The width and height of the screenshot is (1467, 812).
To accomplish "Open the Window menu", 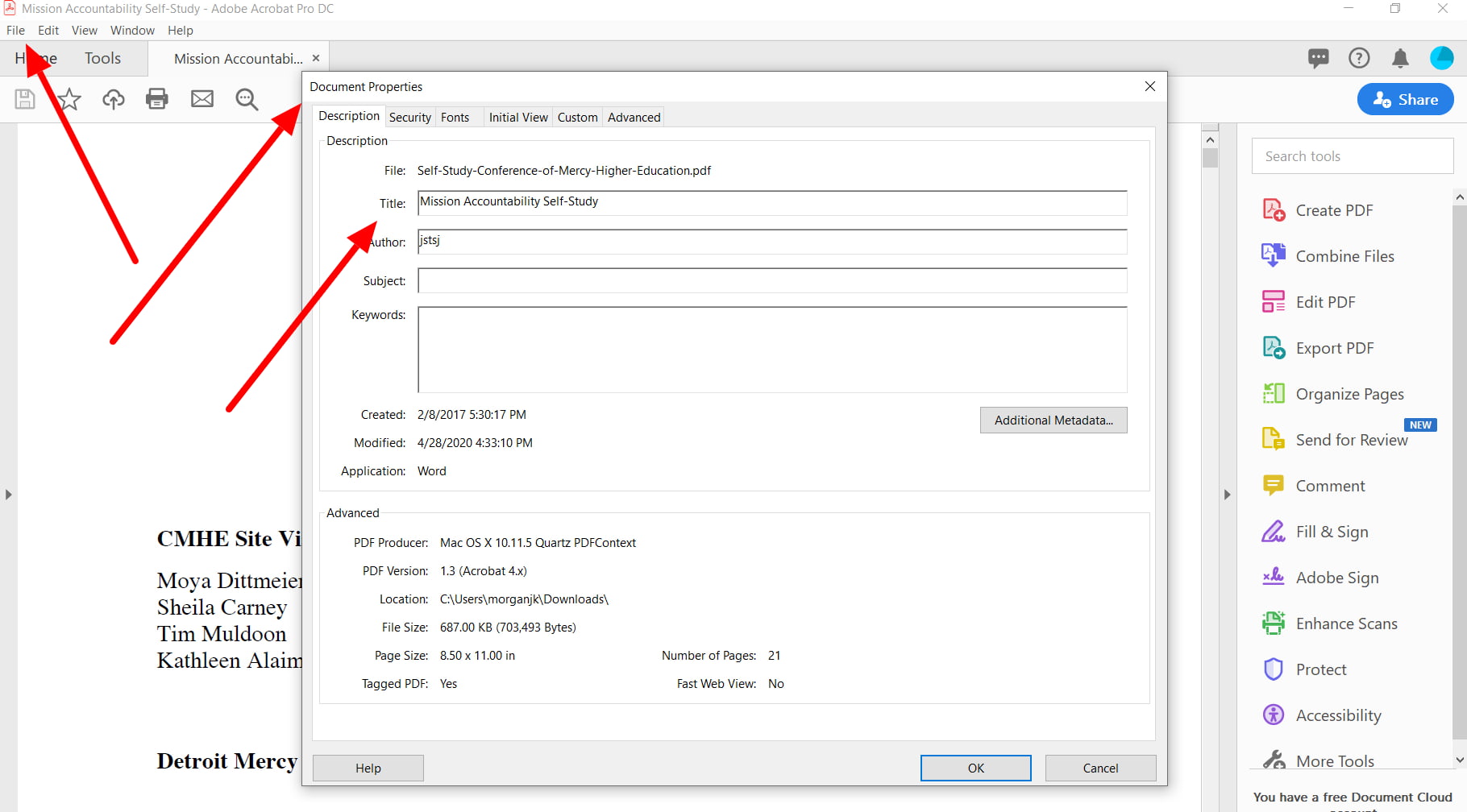I will pos(132,31).
